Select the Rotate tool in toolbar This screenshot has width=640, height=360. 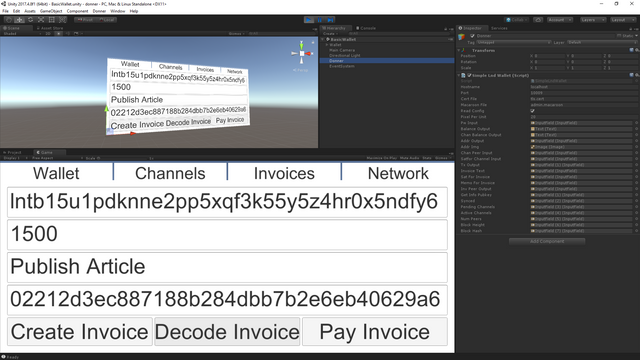coord(30,20)
